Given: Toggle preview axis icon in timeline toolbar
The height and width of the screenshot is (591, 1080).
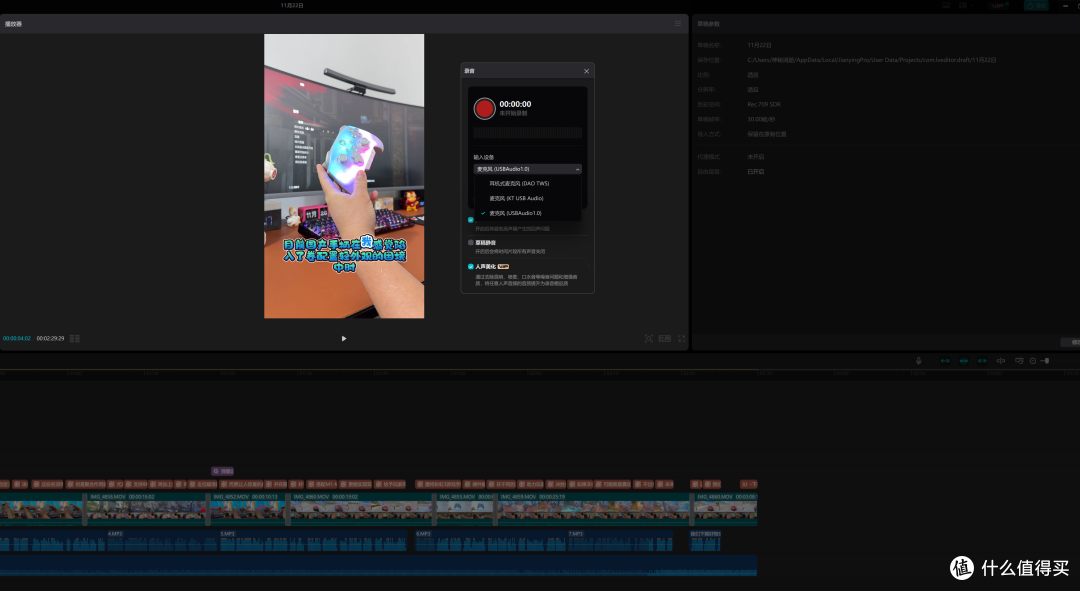Looking at the screenshot, I should [x=1001, y=361].
